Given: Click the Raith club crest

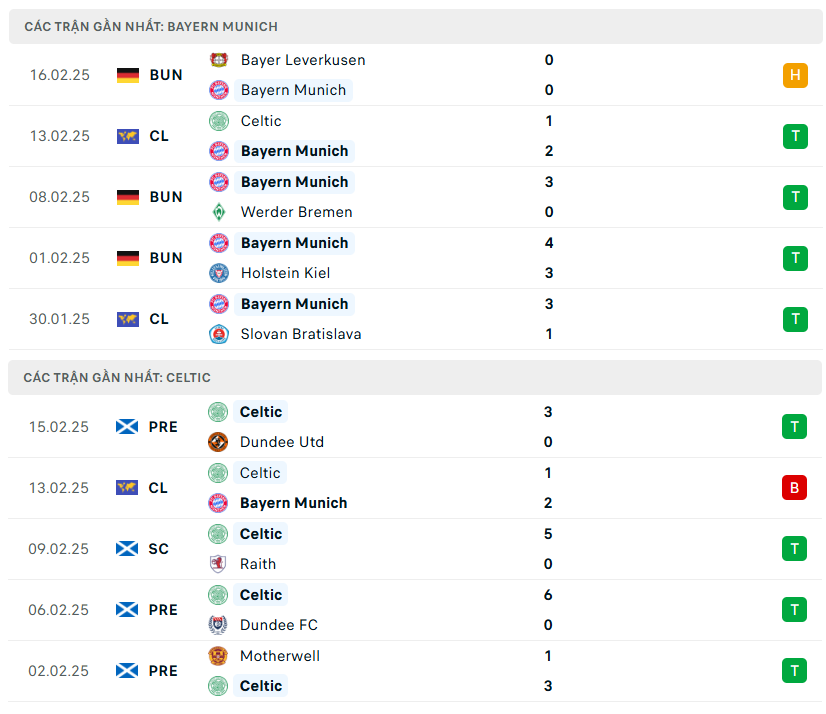Looking at the screenshot, I should (x=218, y=564).
